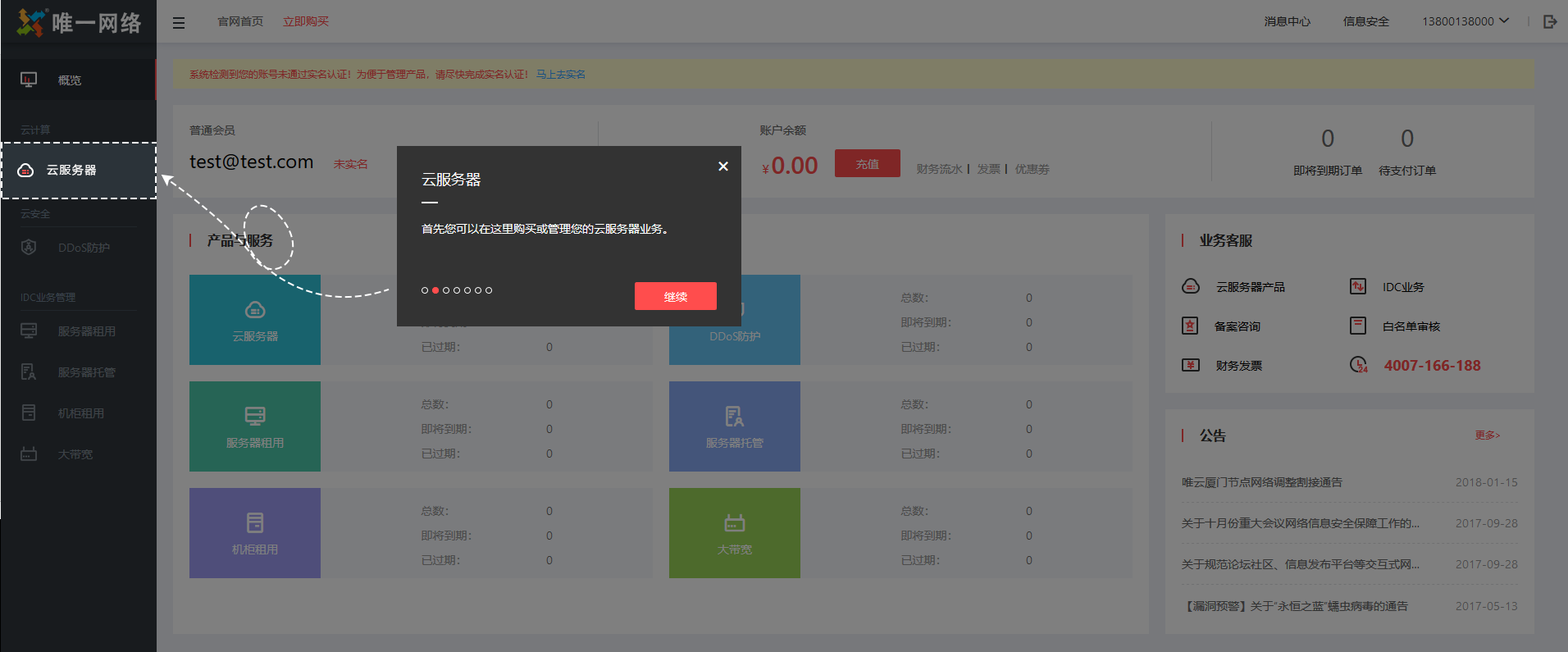Image resolution: width=1568 pixels, height=652 pixels.
Task: Open 消息中心 in the top bar
Action: point(1287,21)
